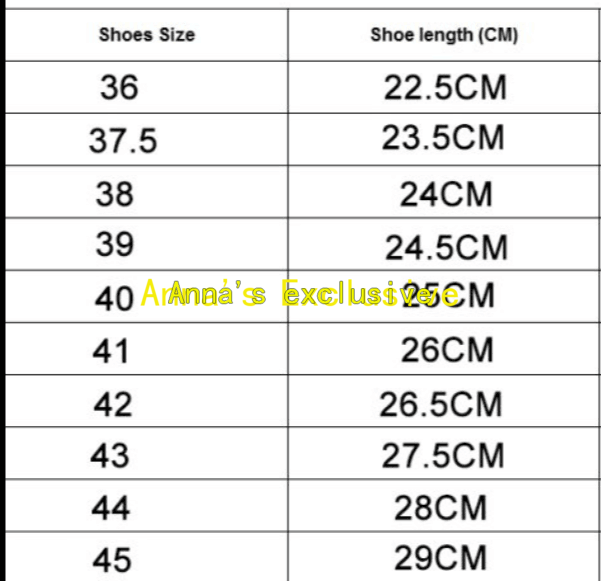
Task: Click the 23.5CM length cell
Action: 443,139
